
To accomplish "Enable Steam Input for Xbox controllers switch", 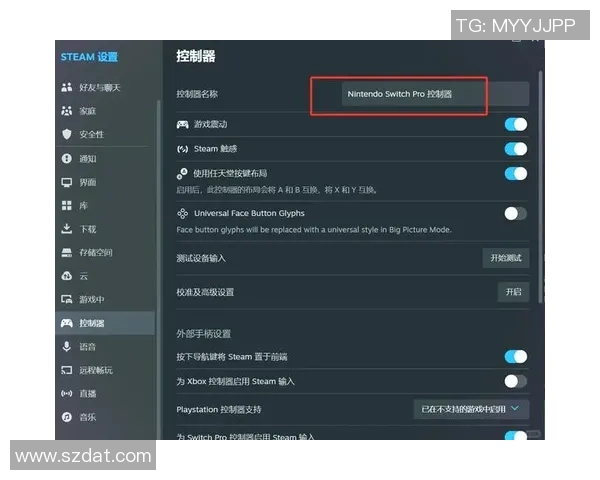I will (x=516, y=381).
